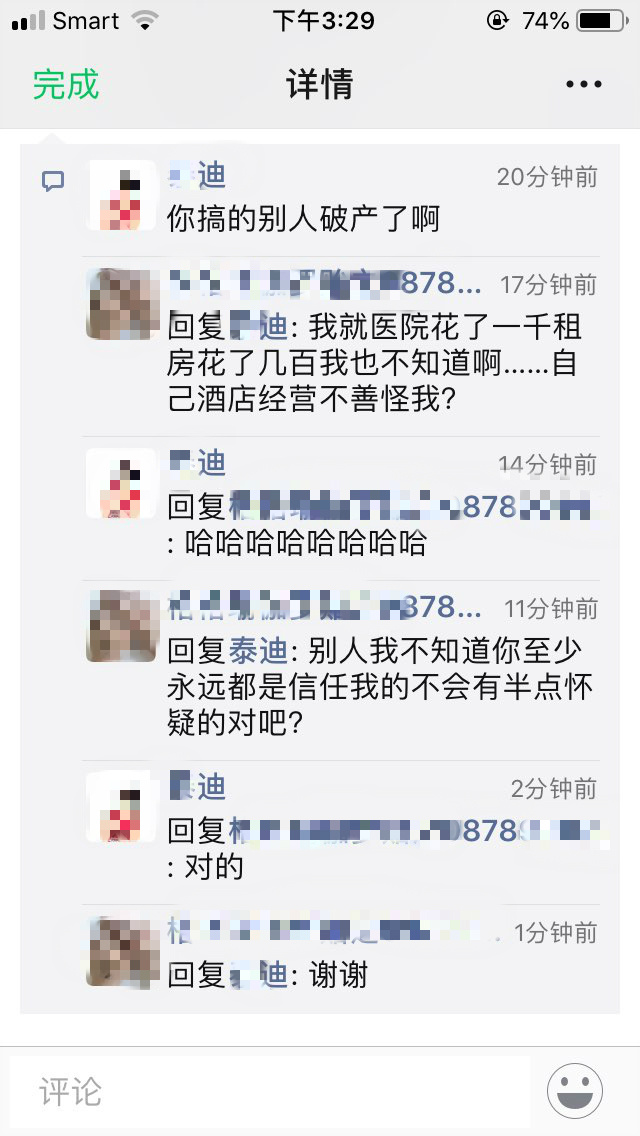Tap the 评论 comment input field
The image size is (640, 1136).
click(x=270, y=1092)
